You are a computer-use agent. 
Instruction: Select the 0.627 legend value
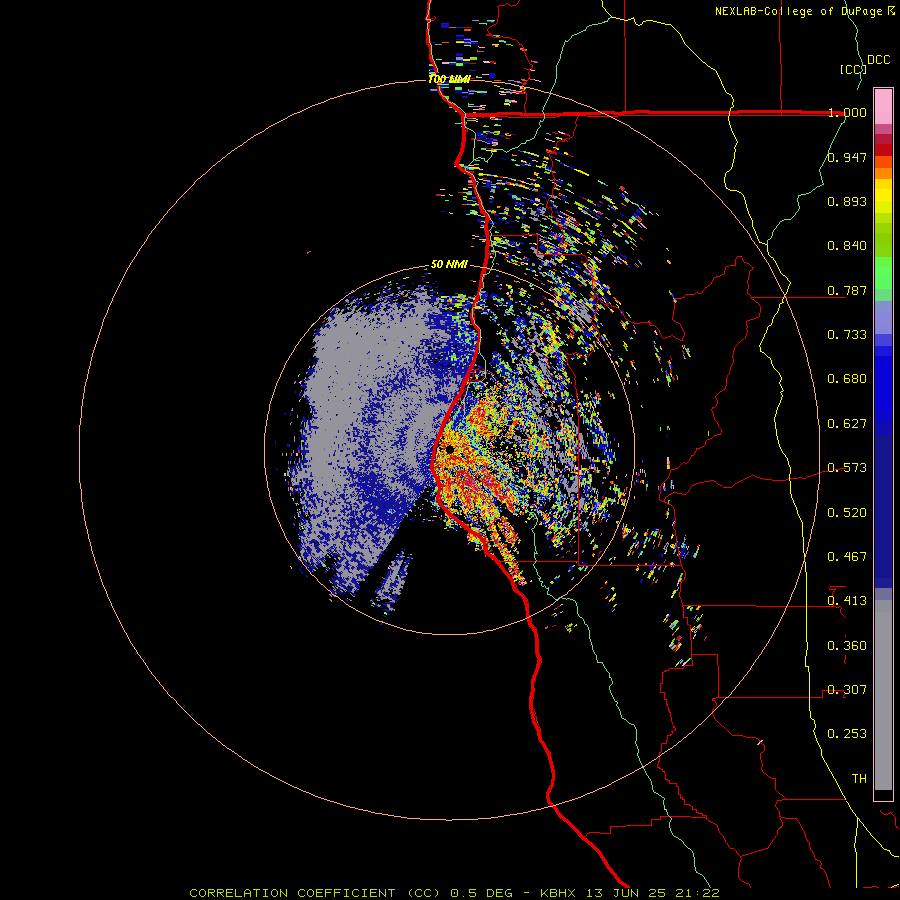click(847, 424)
